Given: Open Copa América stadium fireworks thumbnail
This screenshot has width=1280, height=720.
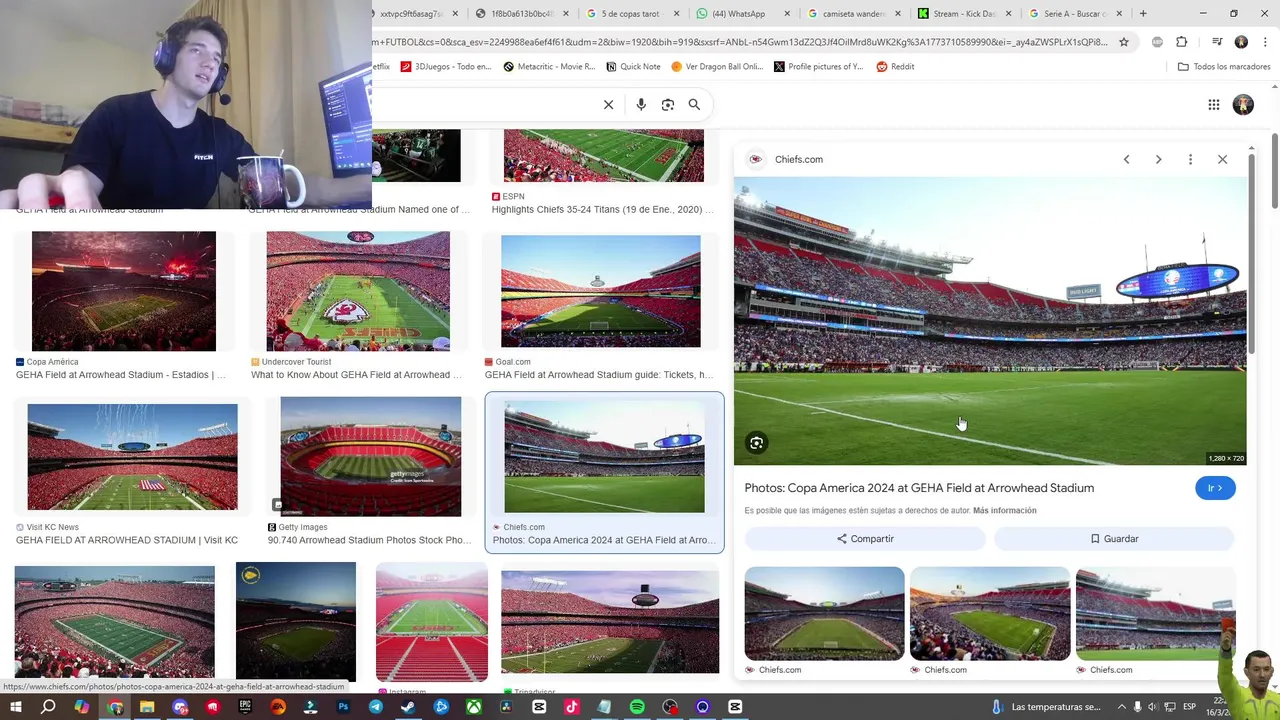Looking at the screenshot, I should pos(124,291).
